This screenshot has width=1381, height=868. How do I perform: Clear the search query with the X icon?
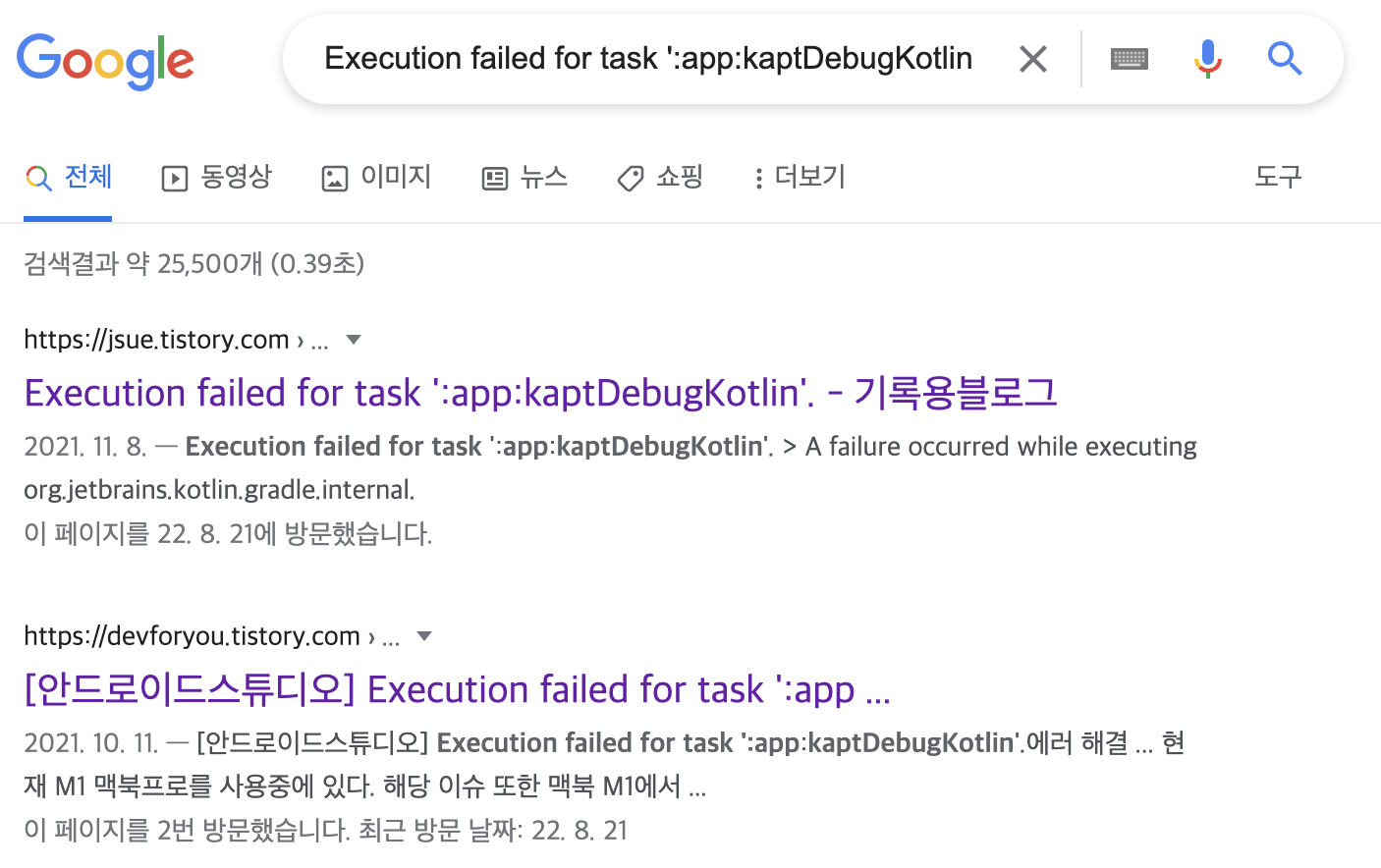[x=1033, y=59]
